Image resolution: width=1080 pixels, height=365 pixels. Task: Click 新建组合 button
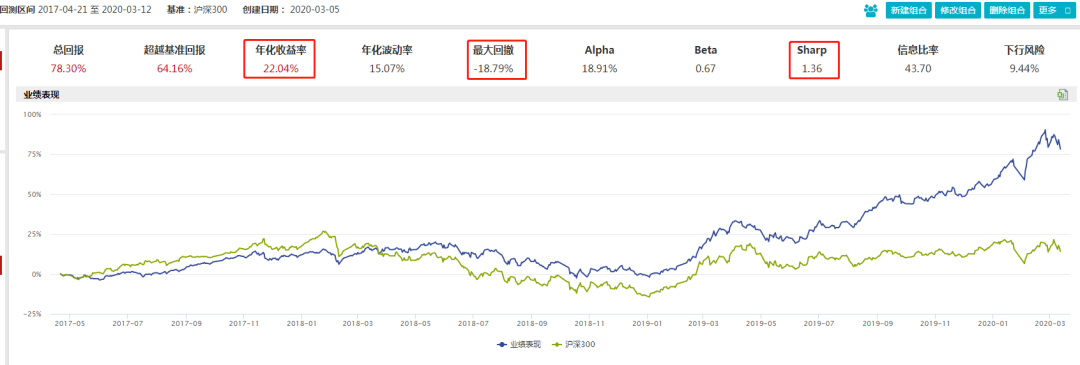(908, 10)
